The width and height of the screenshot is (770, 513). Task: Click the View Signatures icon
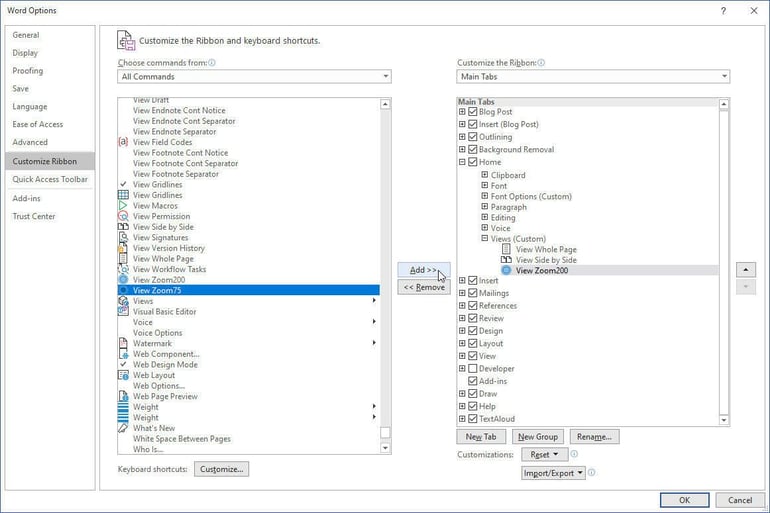pos(123,237)
